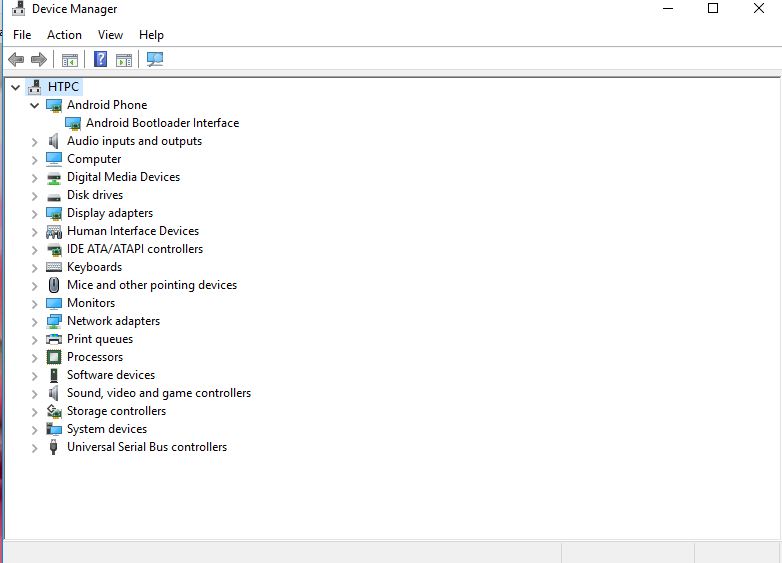Expand the Universal Serial Bus controllers node
782x563 pixels.
[35, 447]
